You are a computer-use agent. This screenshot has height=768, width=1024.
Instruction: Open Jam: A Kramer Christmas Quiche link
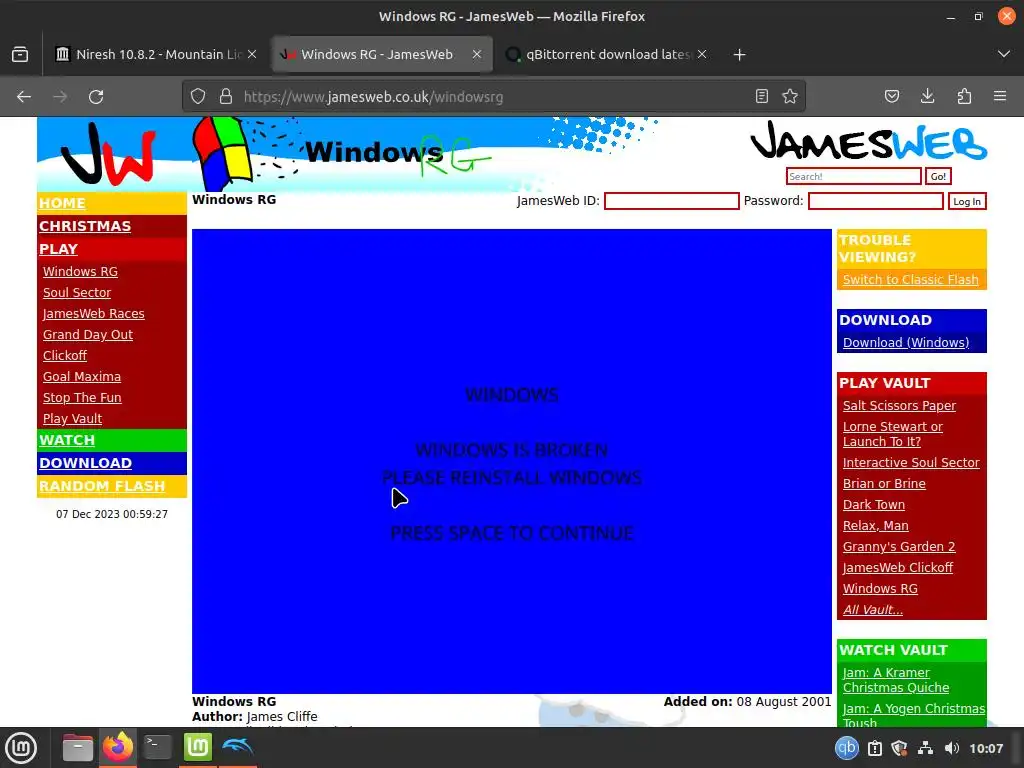pyautogui.click(x=896, y=680)
